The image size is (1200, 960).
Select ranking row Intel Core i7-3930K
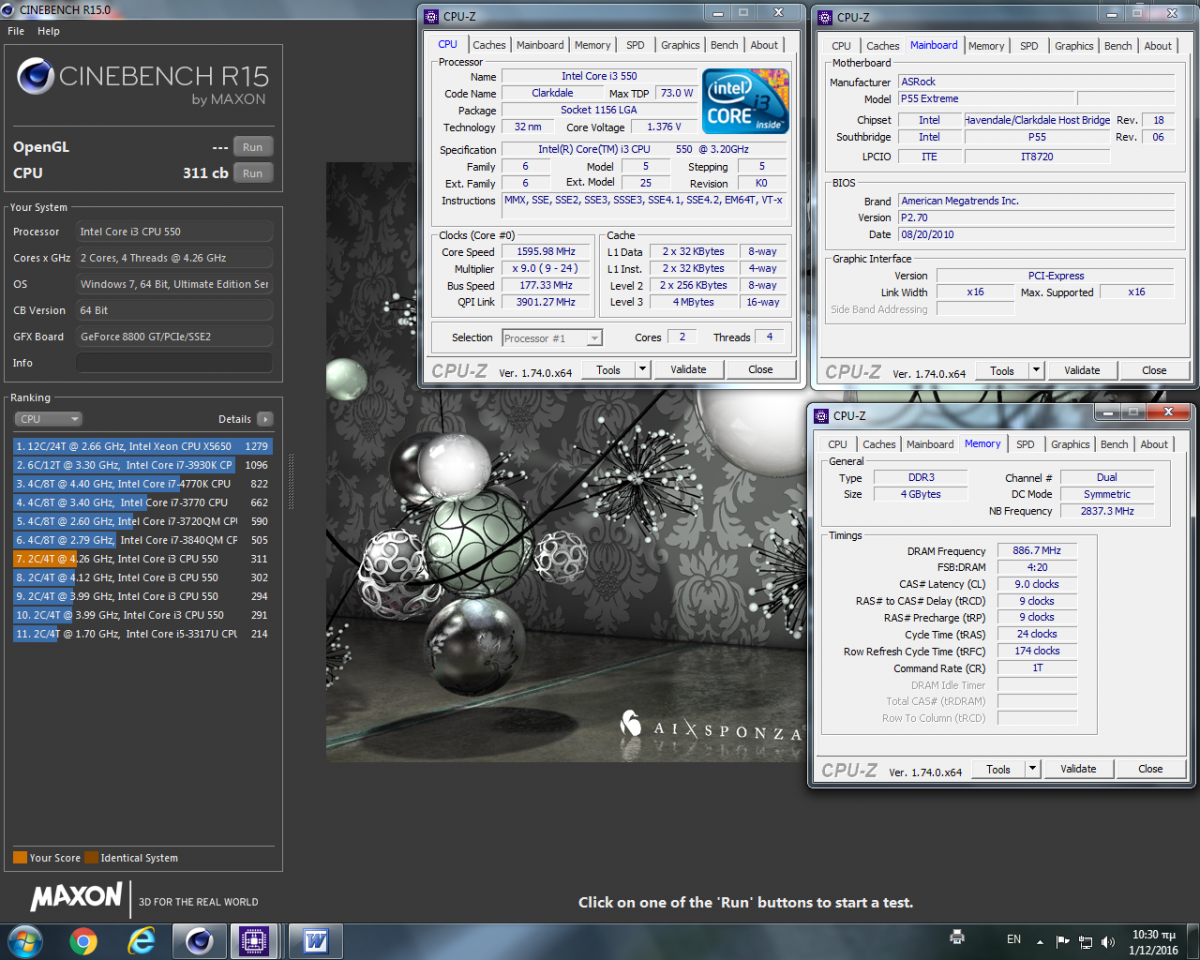pyautogui.click(x=143, y=465)
